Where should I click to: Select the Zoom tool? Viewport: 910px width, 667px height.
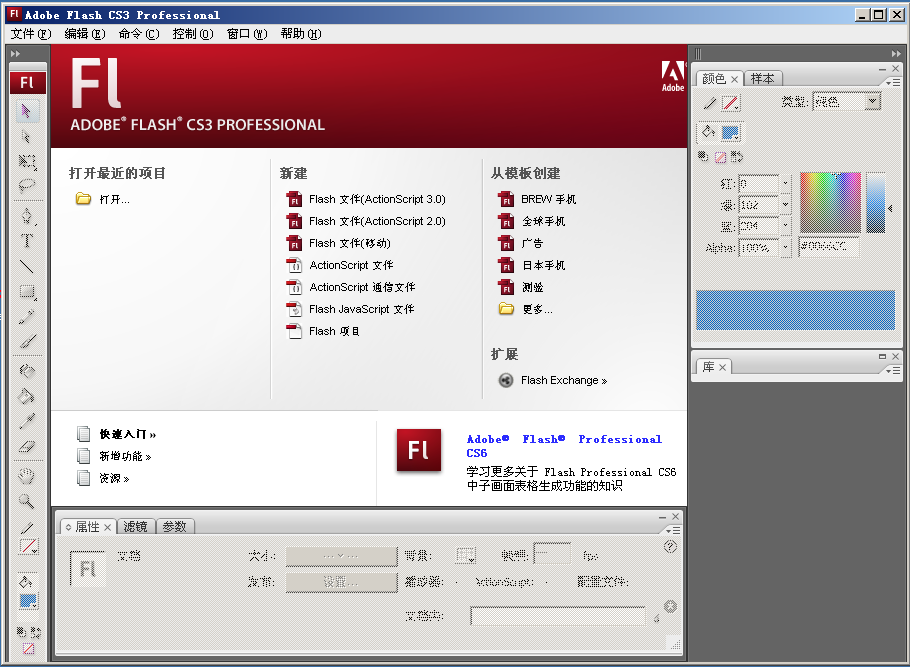[x=27, y=503]
